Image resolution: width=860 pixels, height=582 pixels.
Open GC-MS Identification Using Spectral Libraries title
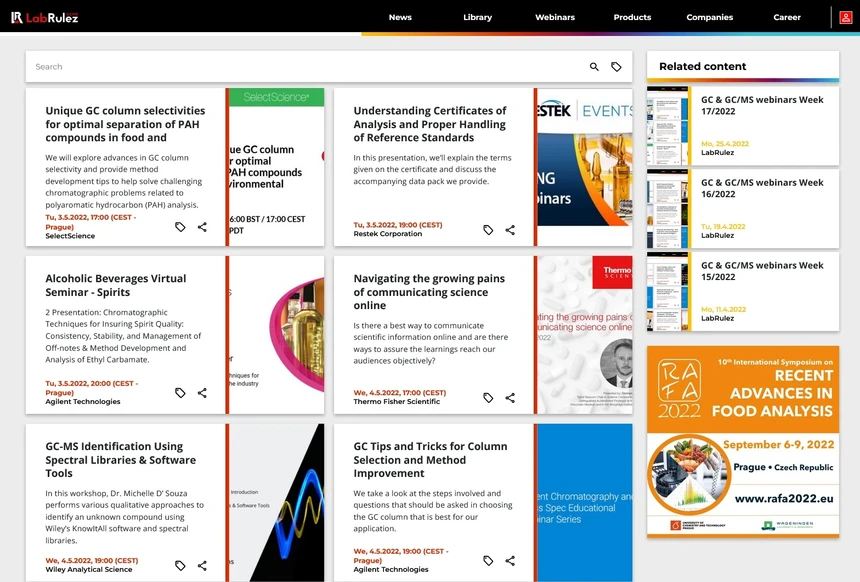point(121,460)
